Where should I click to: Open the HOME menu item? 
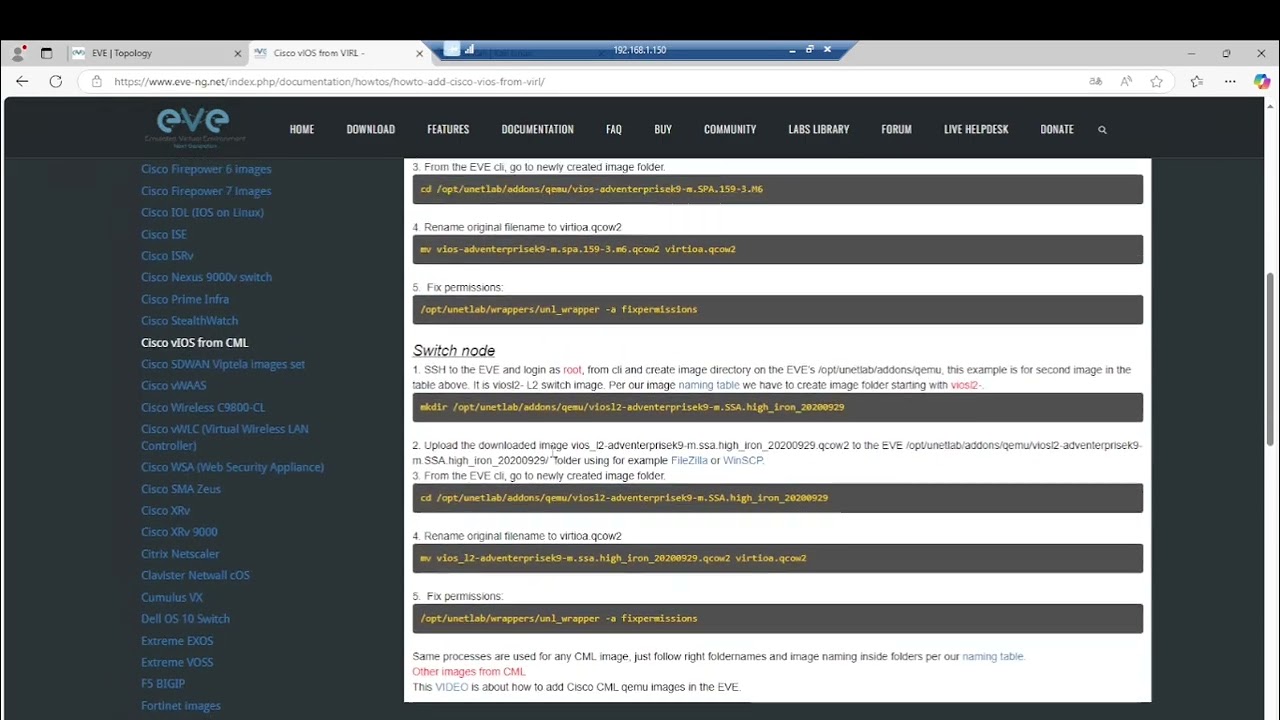click(x=302, y=129)
